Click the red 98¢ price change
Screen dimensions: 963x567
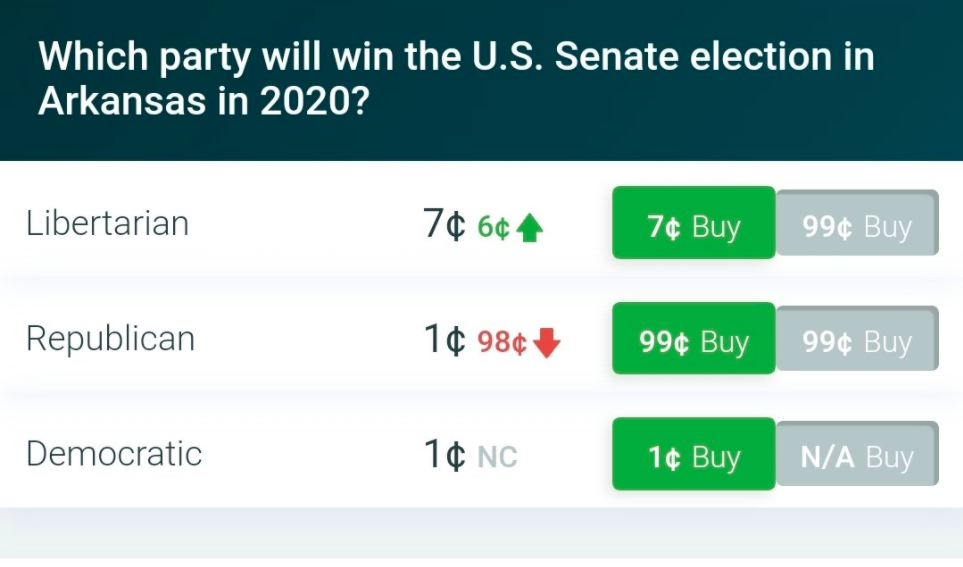tap(502, 343)
